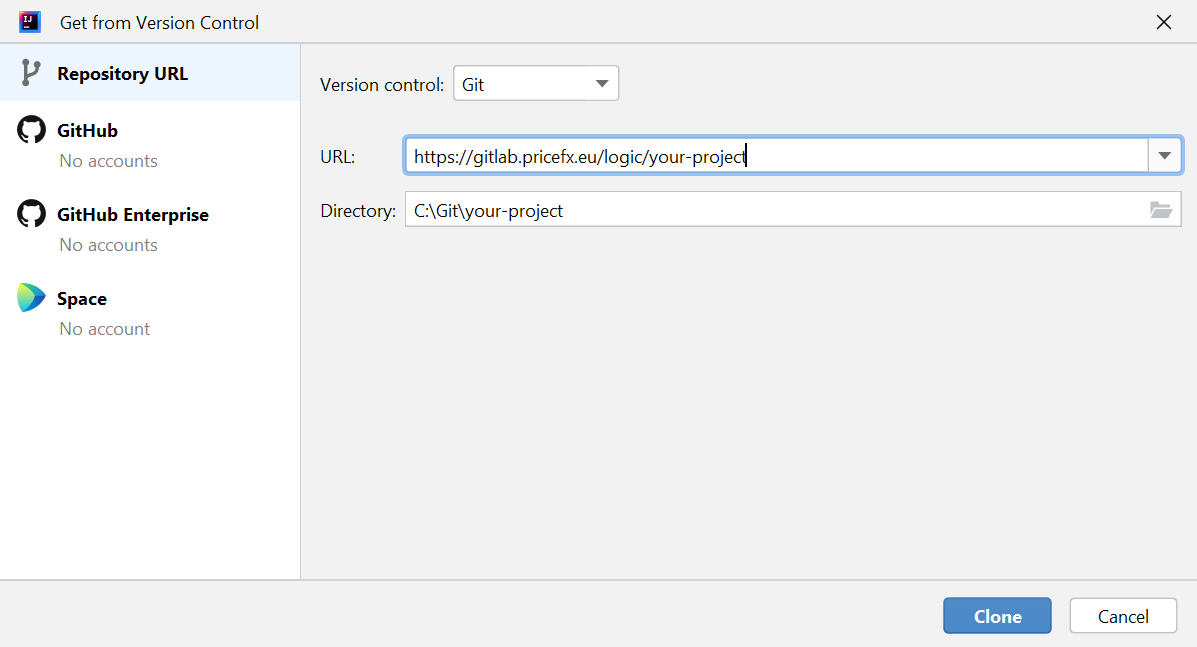Screen dimensions: 1197x647
Task: Click the GitHub octocat icon
Action: point(32,130)
